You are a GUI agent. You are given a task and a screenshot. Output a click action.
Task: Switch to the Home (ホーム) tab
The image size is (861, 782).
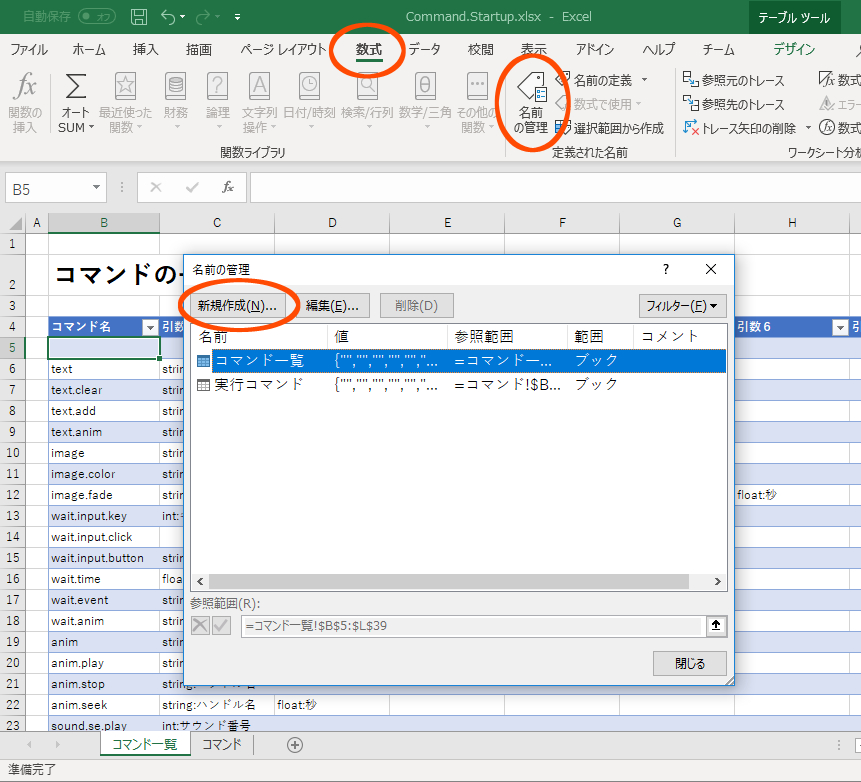pos(89,49)
